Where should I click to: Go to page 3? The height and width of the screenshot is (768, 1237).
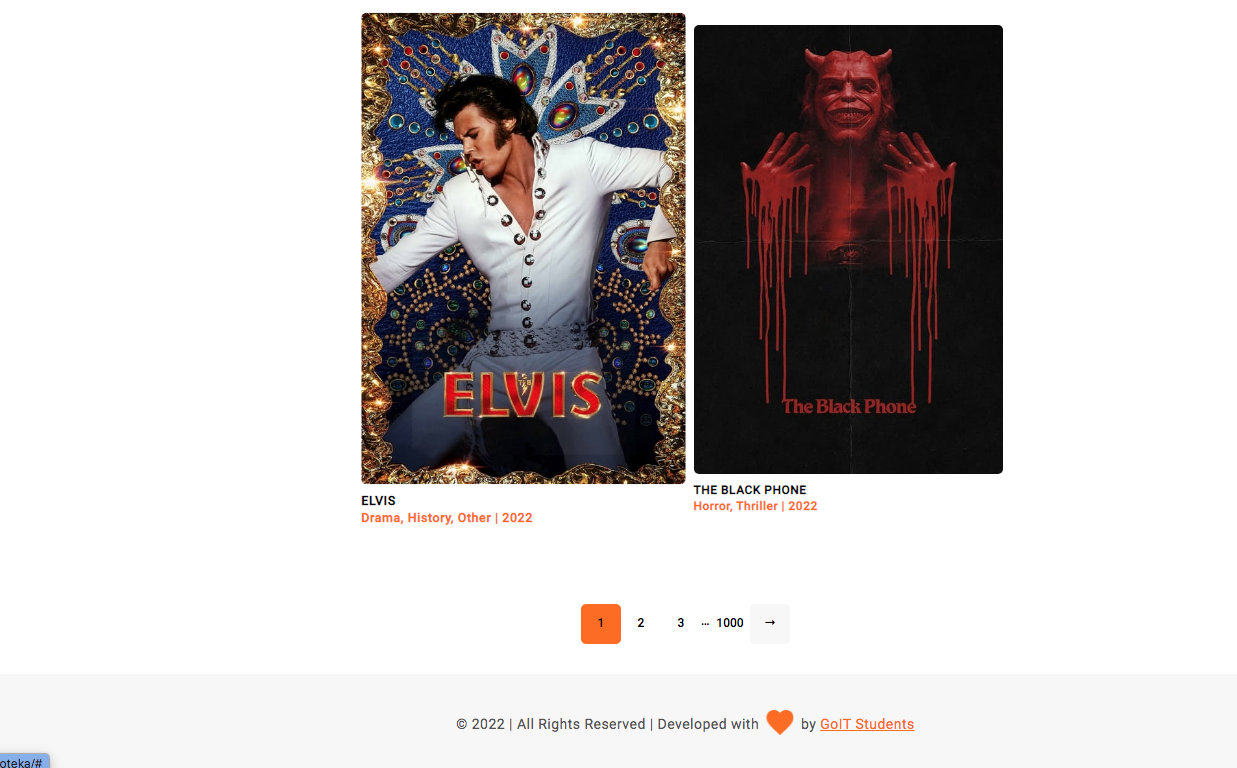tap(681, 624)
